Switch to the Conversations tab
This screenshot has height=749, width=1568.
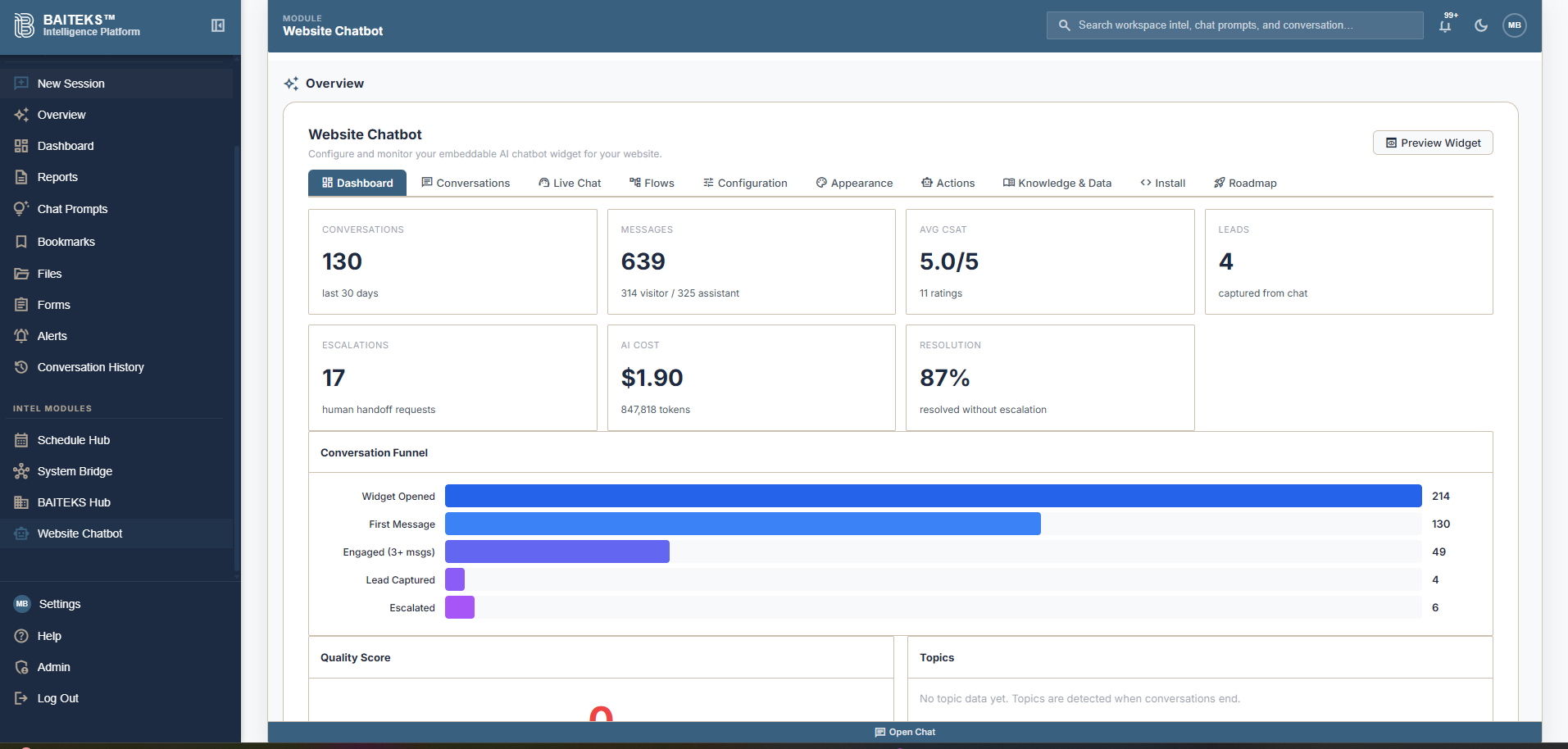[x=466, y=183]
